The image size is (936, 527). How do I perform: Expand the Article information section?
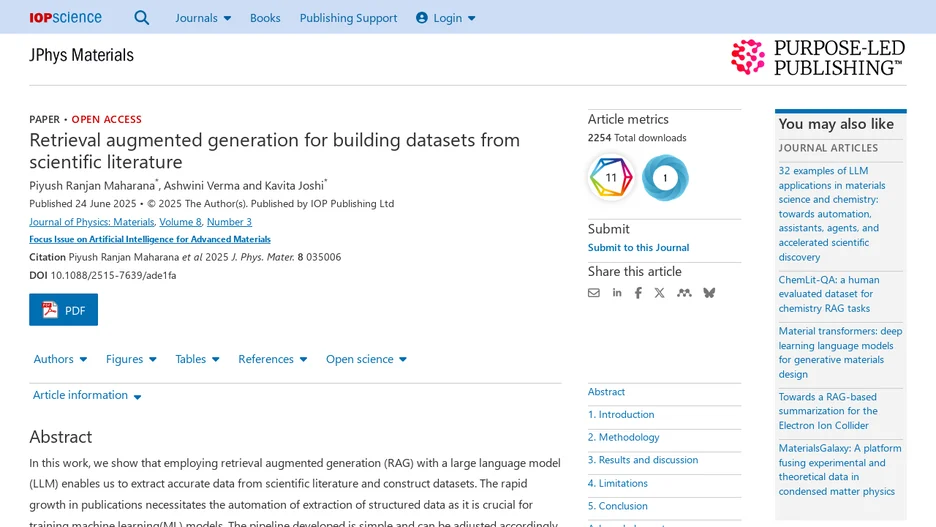pyautogui.click(x=87, y=395)
